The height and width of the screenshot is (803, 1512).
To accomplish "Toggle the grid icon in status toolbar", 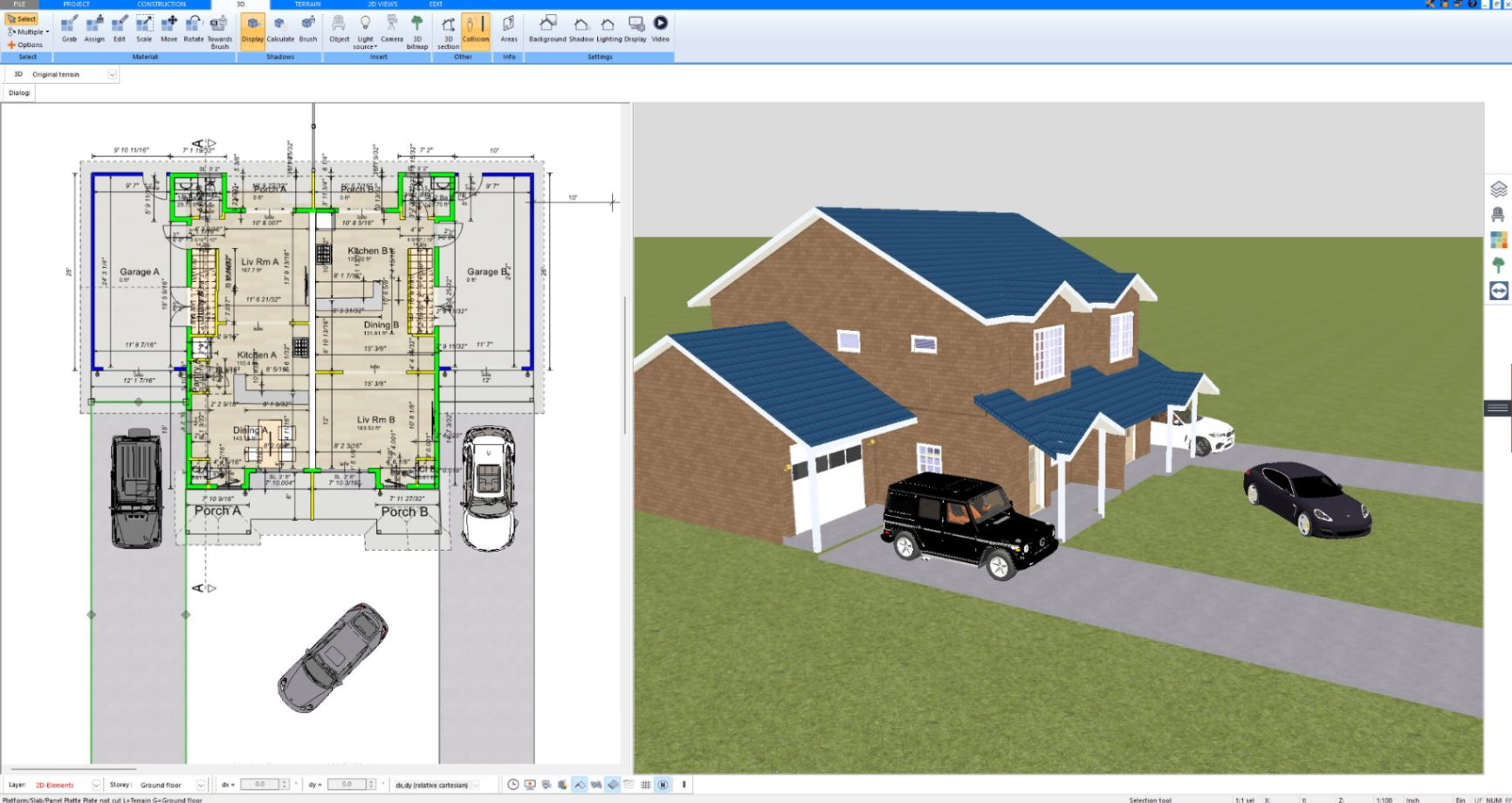I will pyautogui.click(x=646, y=785).
